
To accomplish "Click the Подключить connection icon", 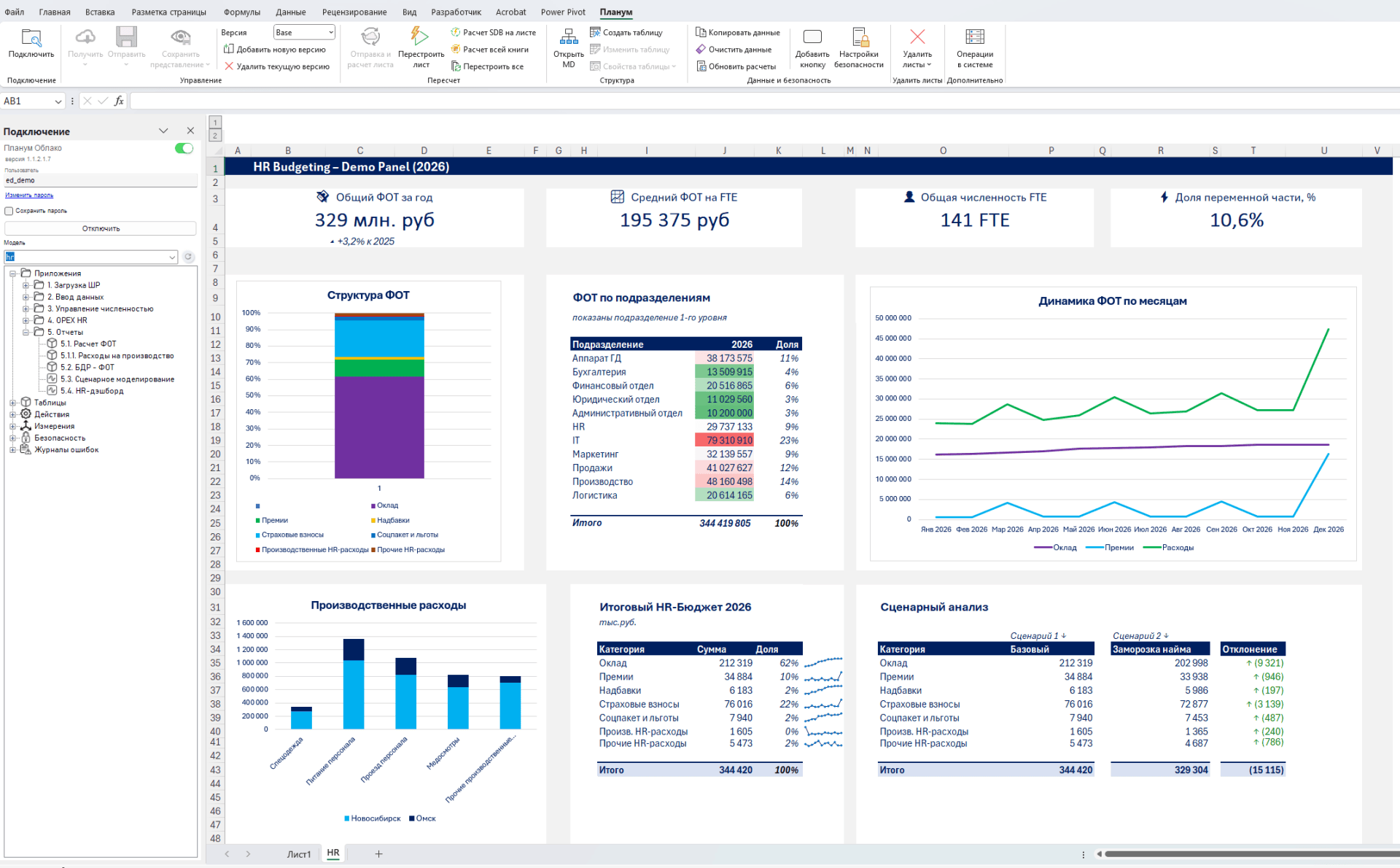I will pos(31,37).
